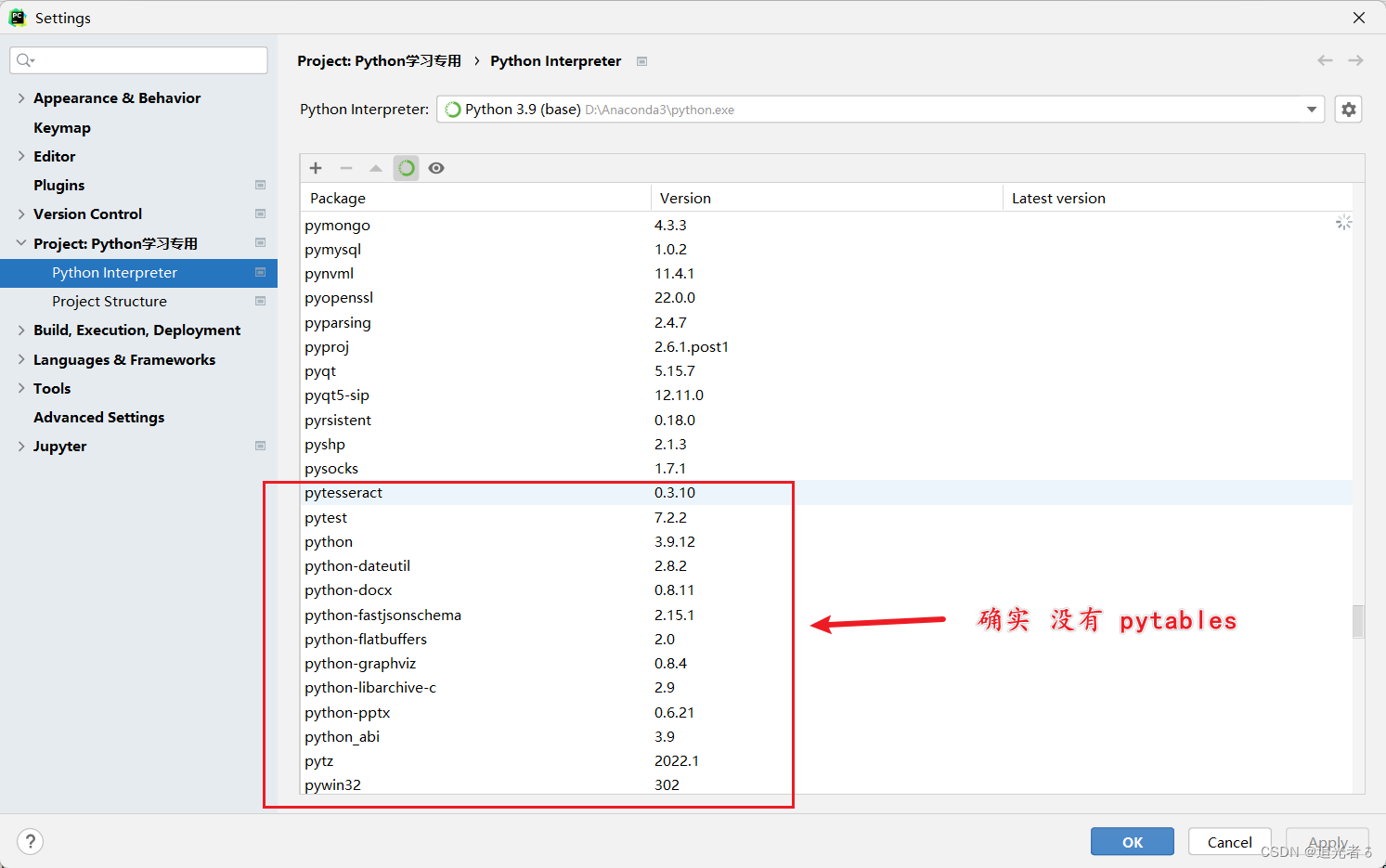Screen dimensions: 1386x868
Task: Click the forward navigation arrow
Action: tap(1355, 60)
